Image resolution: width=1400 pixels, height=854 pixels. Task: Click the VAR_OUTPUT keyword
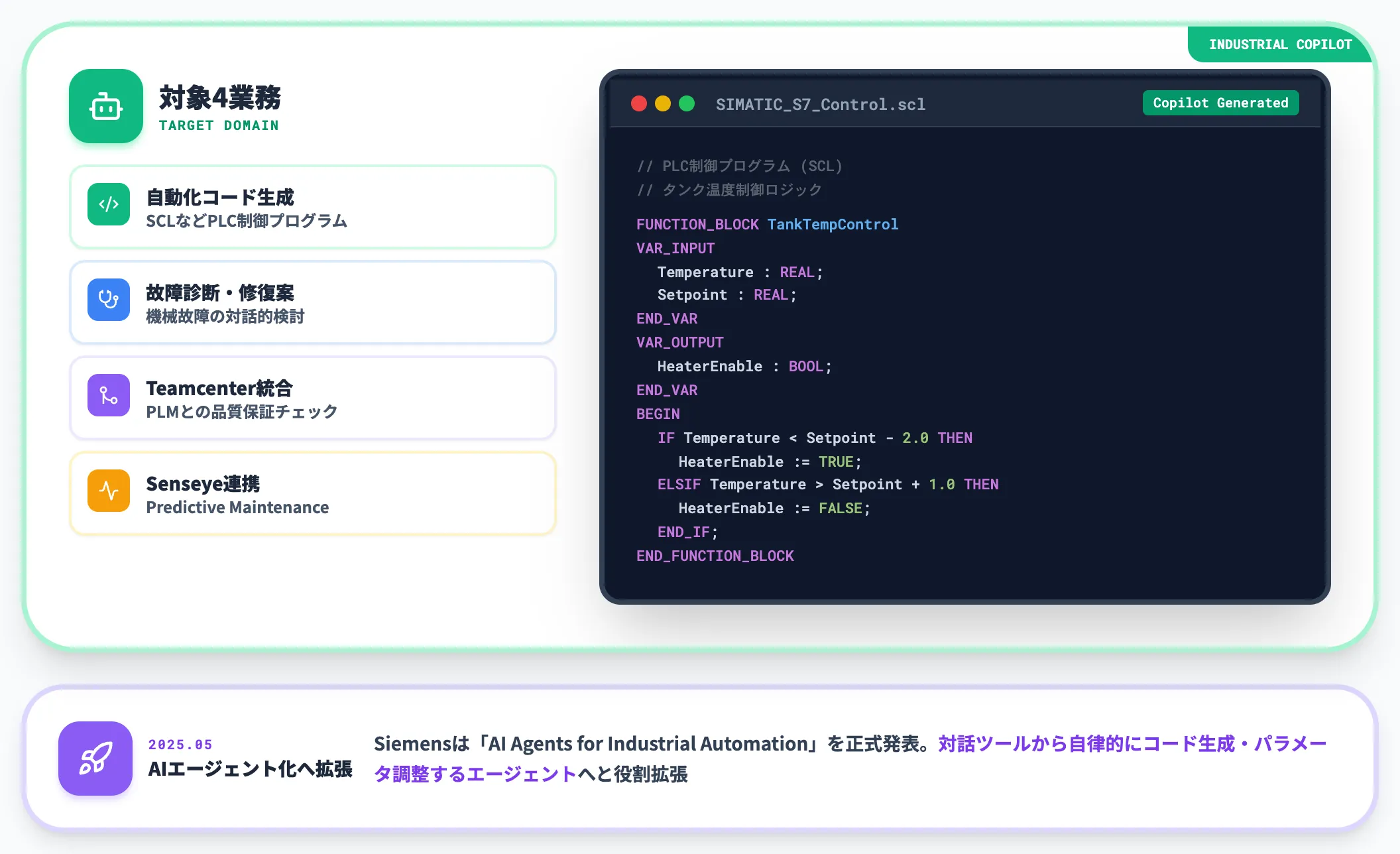[680, 342]
